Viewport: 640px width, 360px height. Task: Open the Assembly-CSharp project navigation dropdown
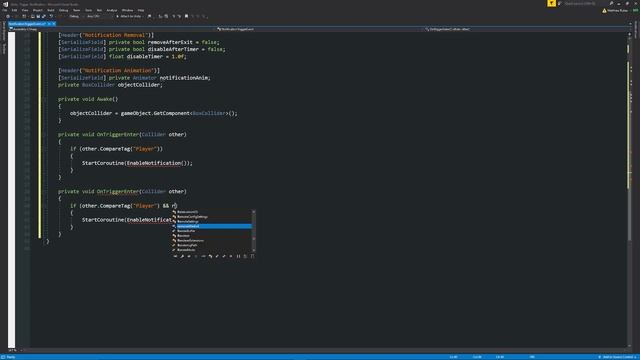click(x=113, y=29)
